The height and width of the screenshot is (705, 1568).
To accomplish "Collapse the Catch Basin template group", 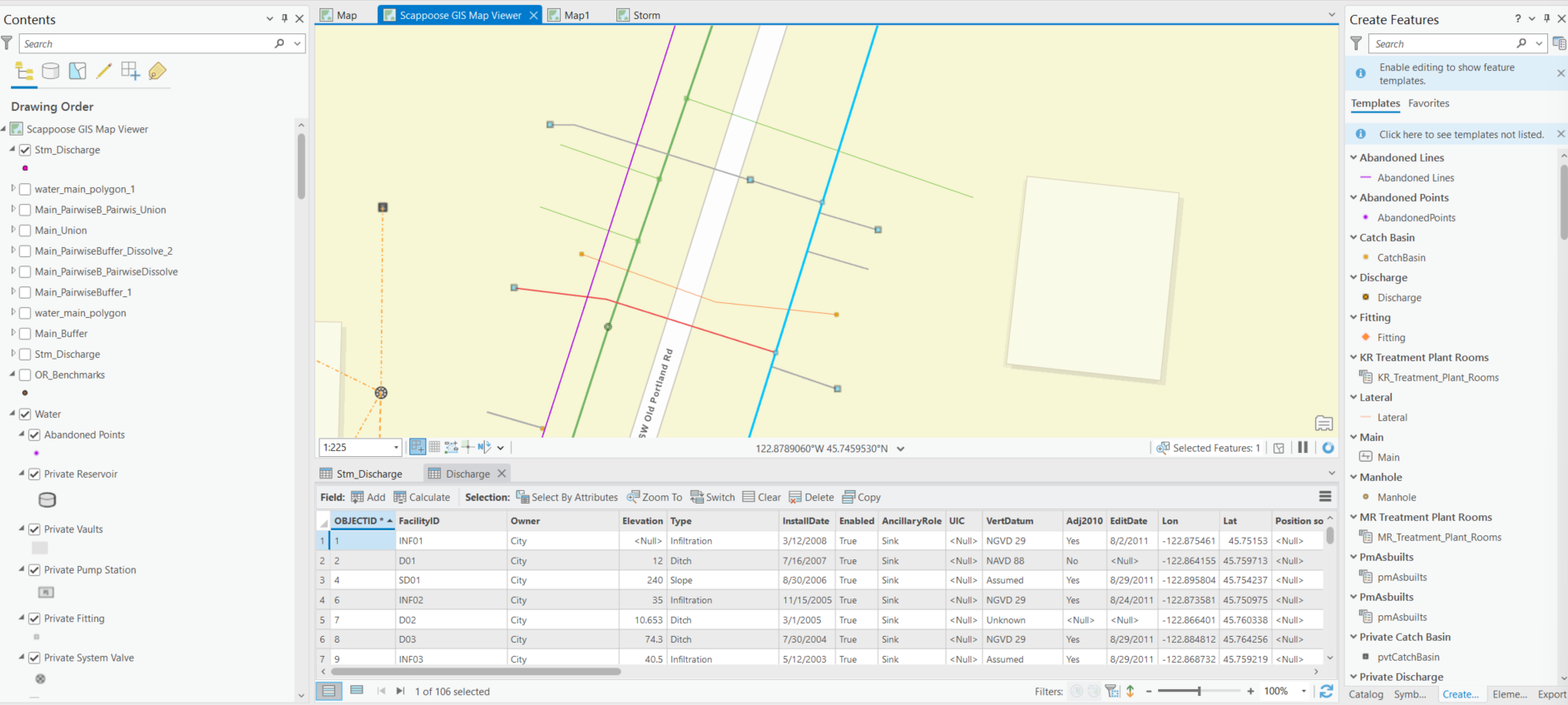I will coord(1353,237).
